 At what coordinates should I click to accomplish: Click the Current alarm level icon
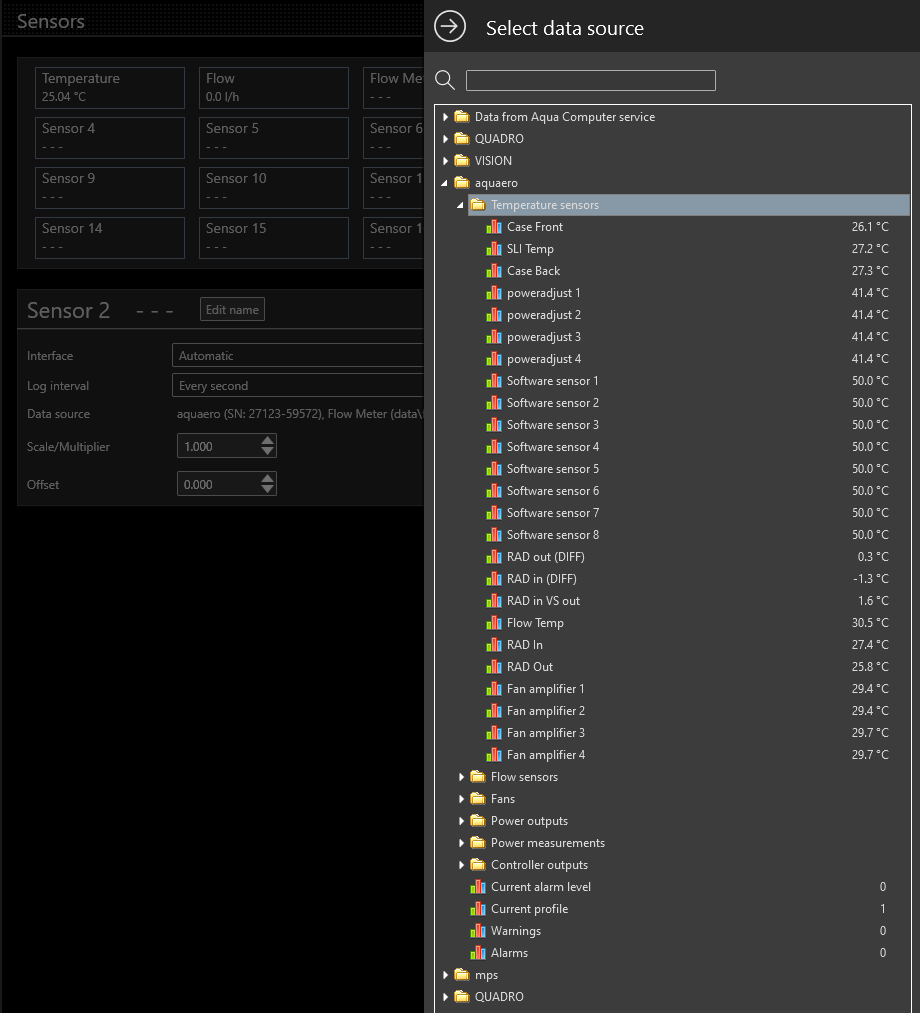pos(478,887)
